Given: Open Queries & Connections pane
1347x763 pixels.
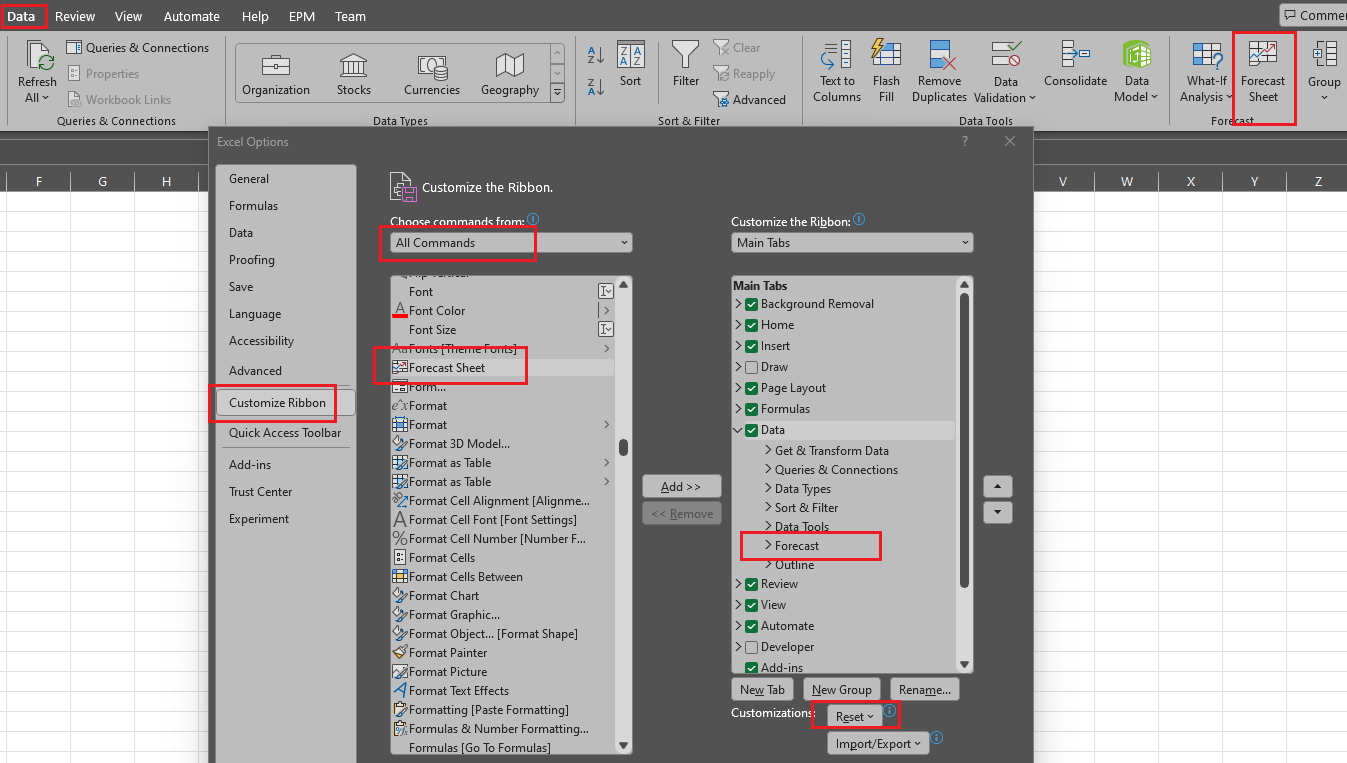Looking at the screenshot, I should coord(138,48).
